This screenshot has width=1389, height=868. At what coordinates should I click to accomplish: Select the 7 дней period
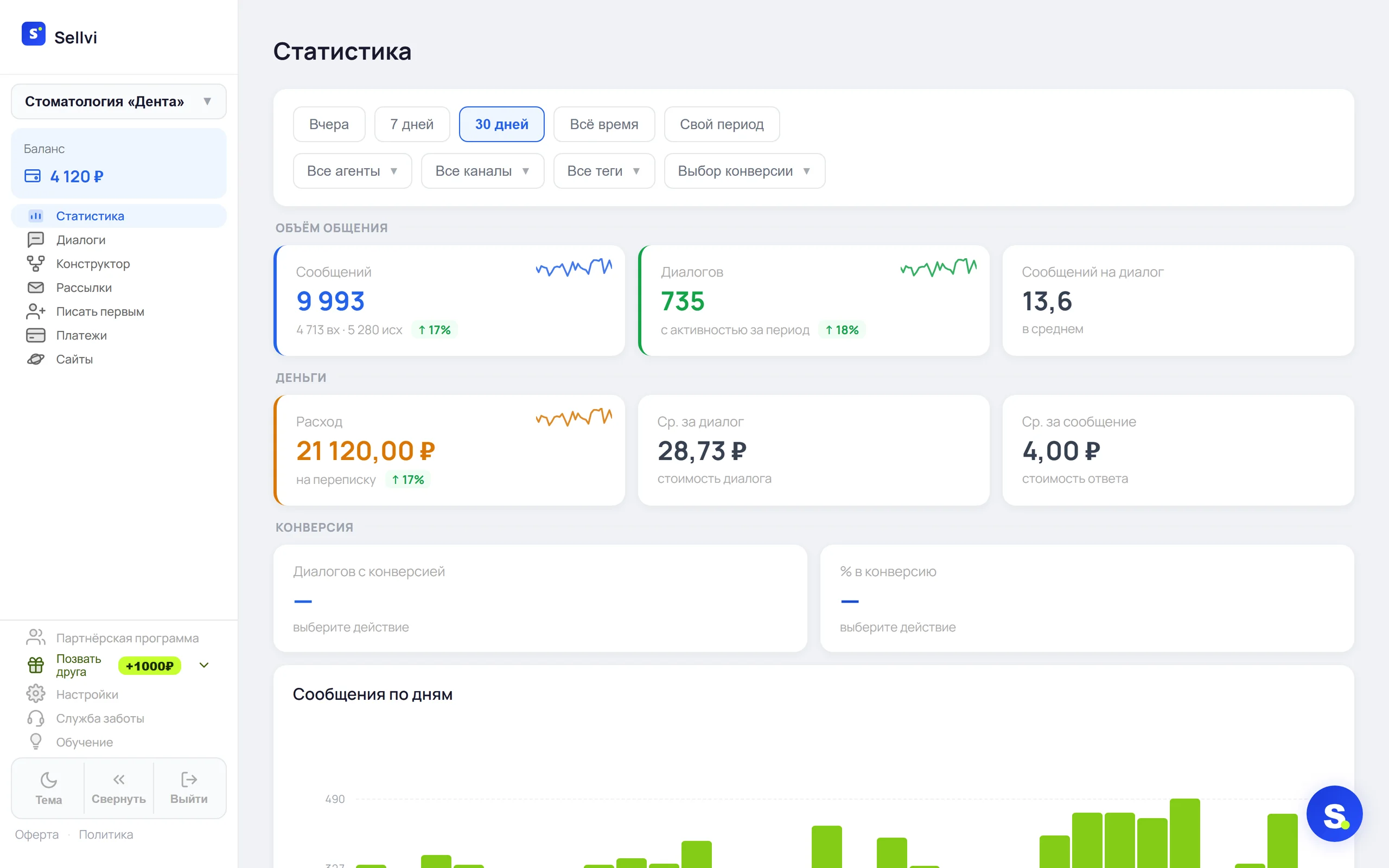tap(411, 124)
